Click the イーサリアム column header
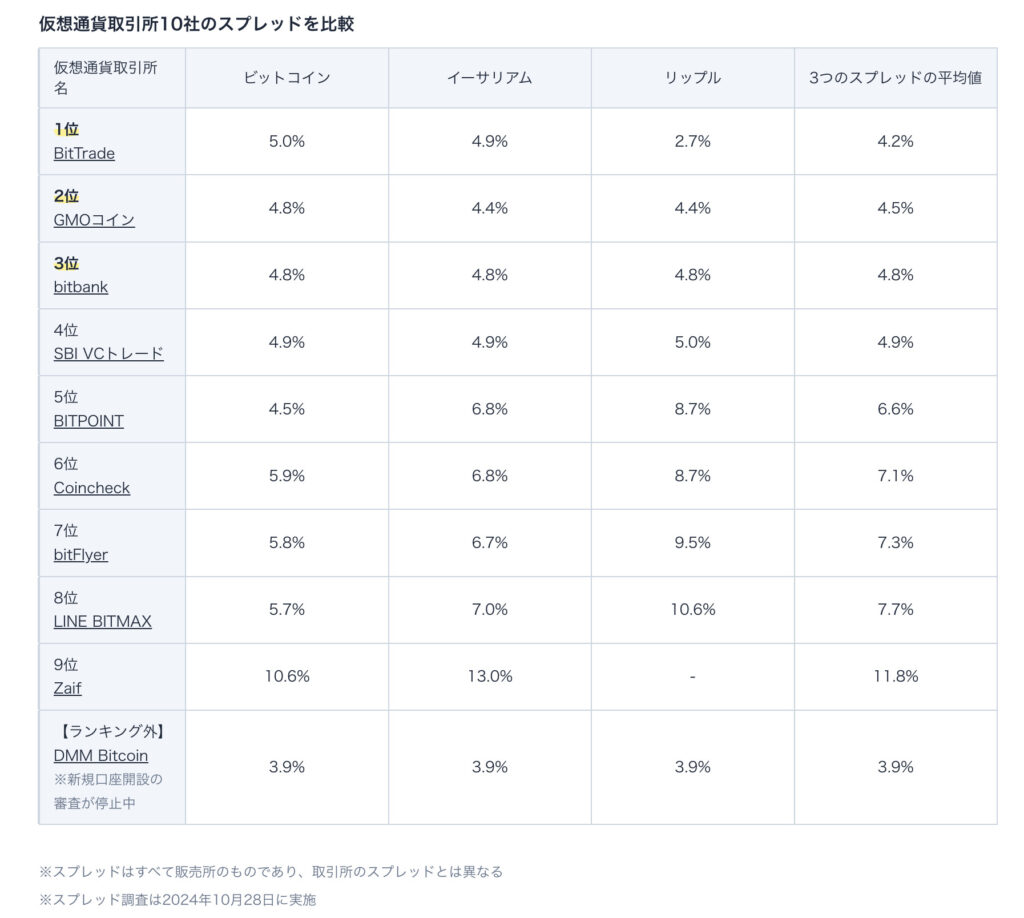This screenshot has height=918, width=1024. (x=490, y=78)
